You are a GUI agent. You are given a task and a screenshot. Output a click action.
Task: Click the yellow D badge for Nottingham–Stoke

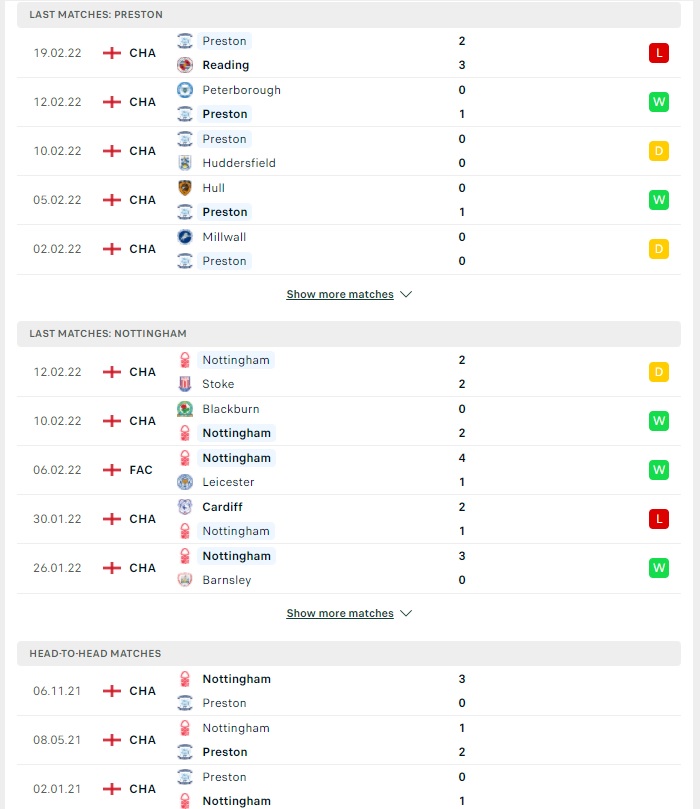tap(659, 372)
